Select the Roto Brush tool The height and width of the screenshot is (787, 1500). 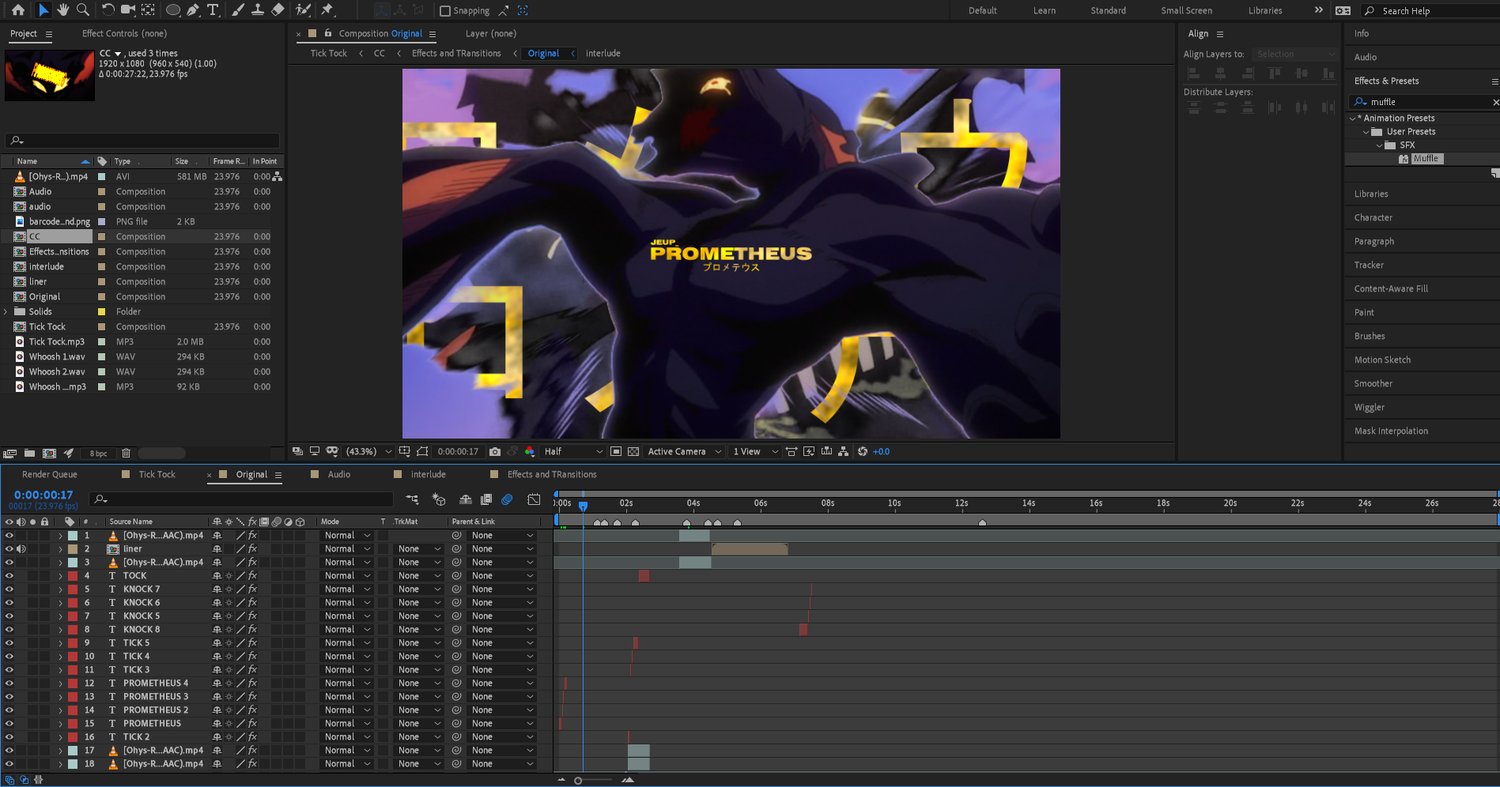pyautogui.click(x=303, y=10)
